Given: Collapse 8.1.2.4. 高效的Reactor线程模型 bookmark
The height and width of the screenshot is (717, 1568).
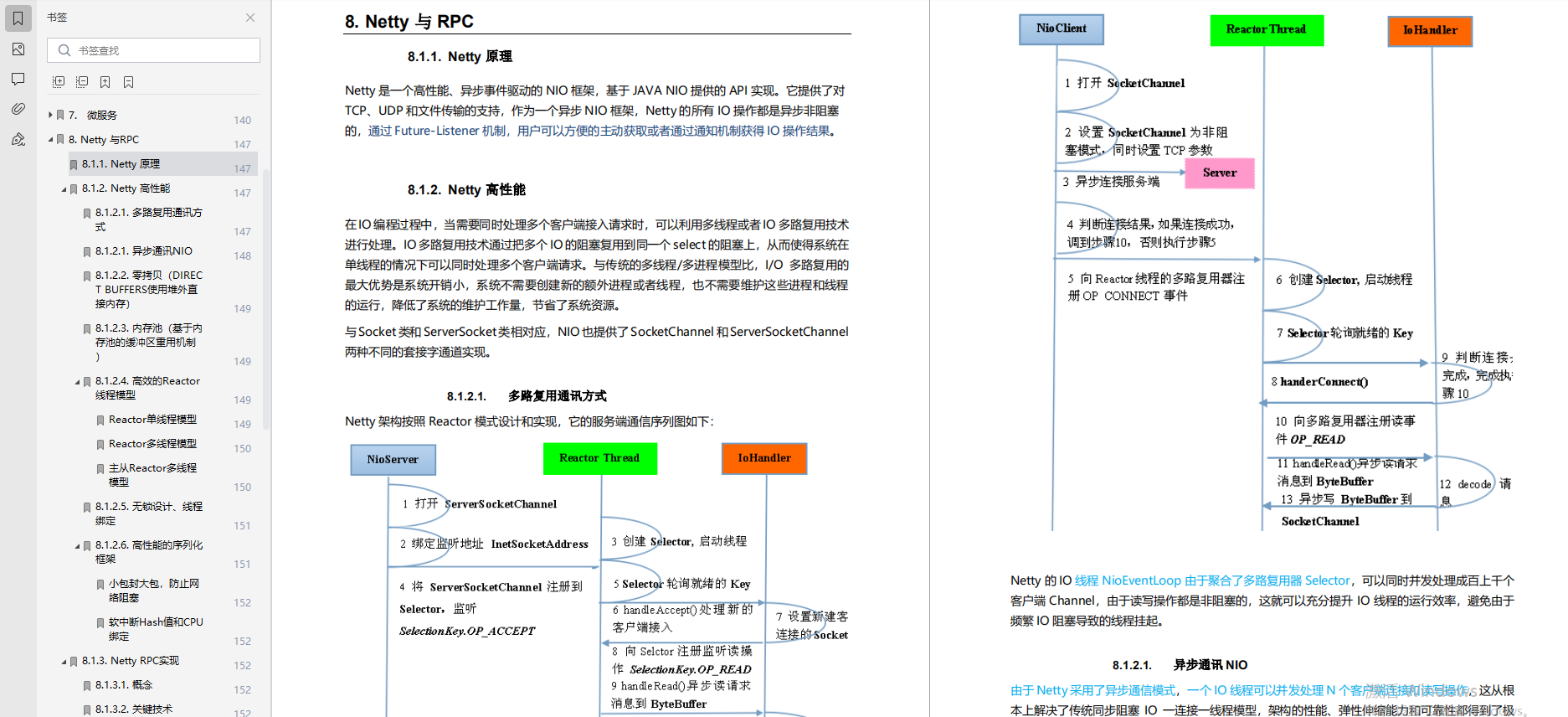Looking at the screenshot, I should (77, 381).
